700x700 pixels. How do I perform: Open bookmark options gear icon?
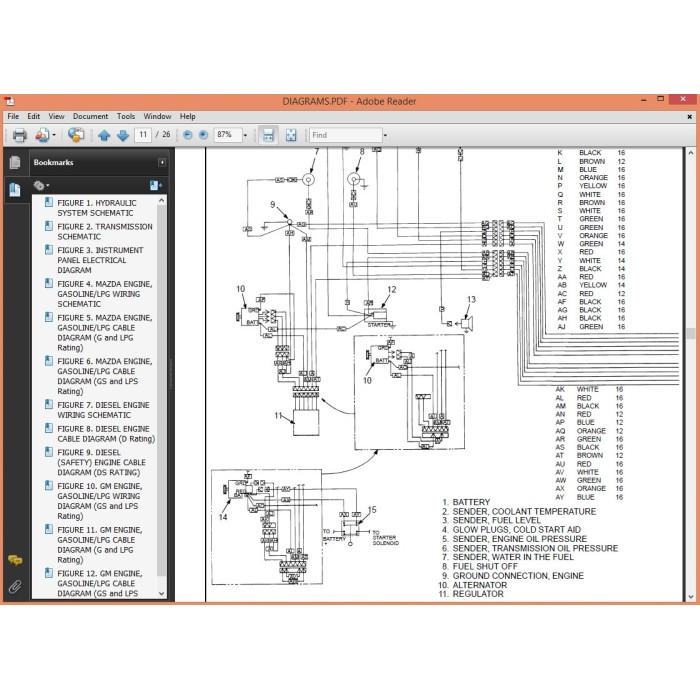(x=41, y=185)
